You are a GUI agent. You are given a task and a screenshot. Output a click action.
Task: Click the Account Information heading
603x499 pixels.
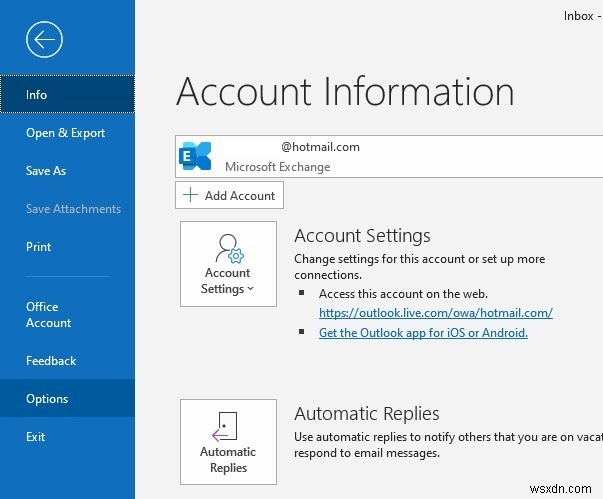(345, 91)
